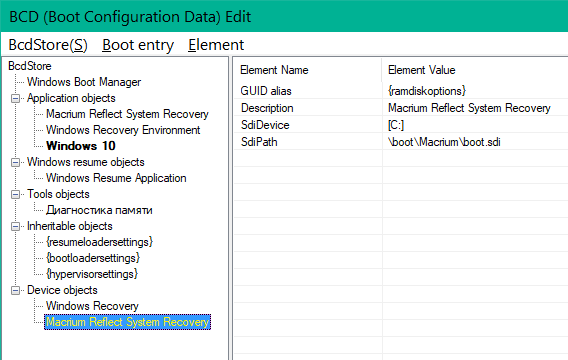Click the Element Value column header
This screenshot has width=568, height=360.
pos(475,70)
